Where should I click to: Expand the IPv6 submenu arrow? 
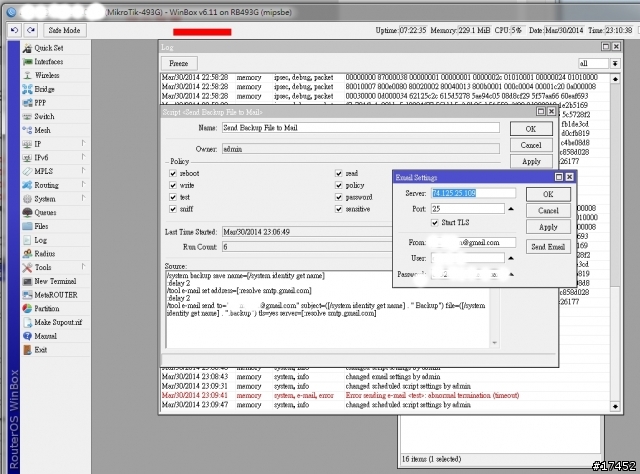(83, 157)
